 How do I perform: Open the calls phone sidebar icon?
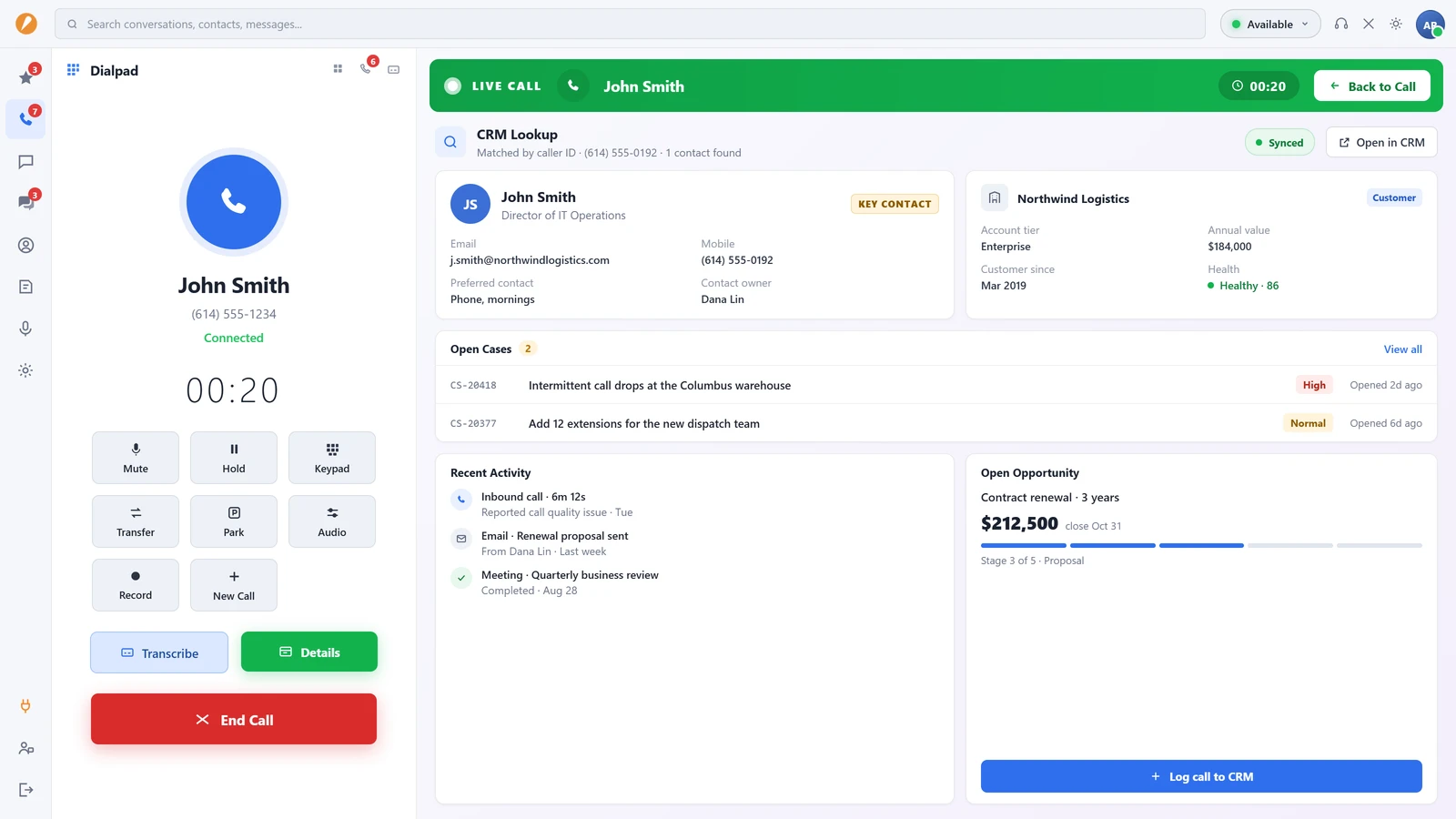(25, 119)
